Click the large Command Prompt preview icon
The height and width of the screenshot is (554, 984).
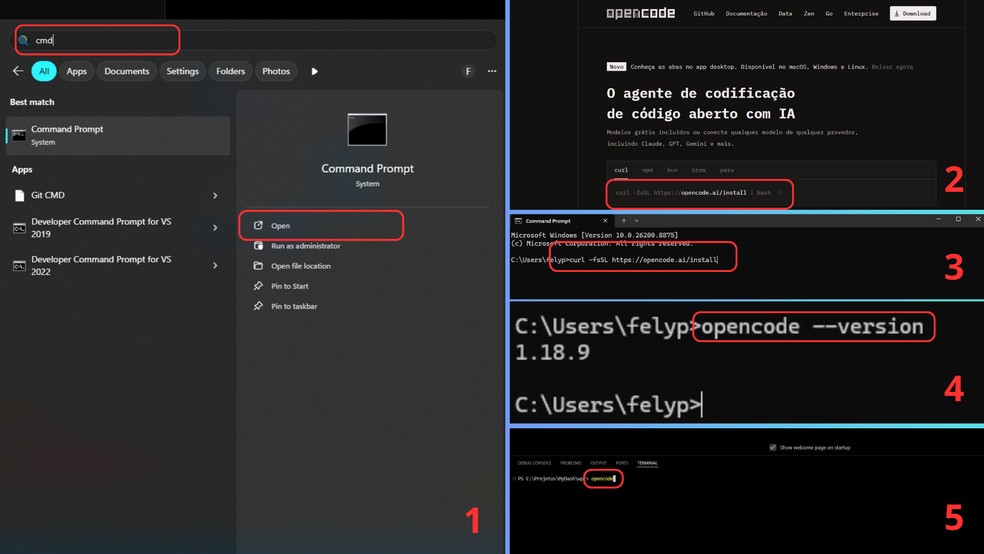(367, 130)
